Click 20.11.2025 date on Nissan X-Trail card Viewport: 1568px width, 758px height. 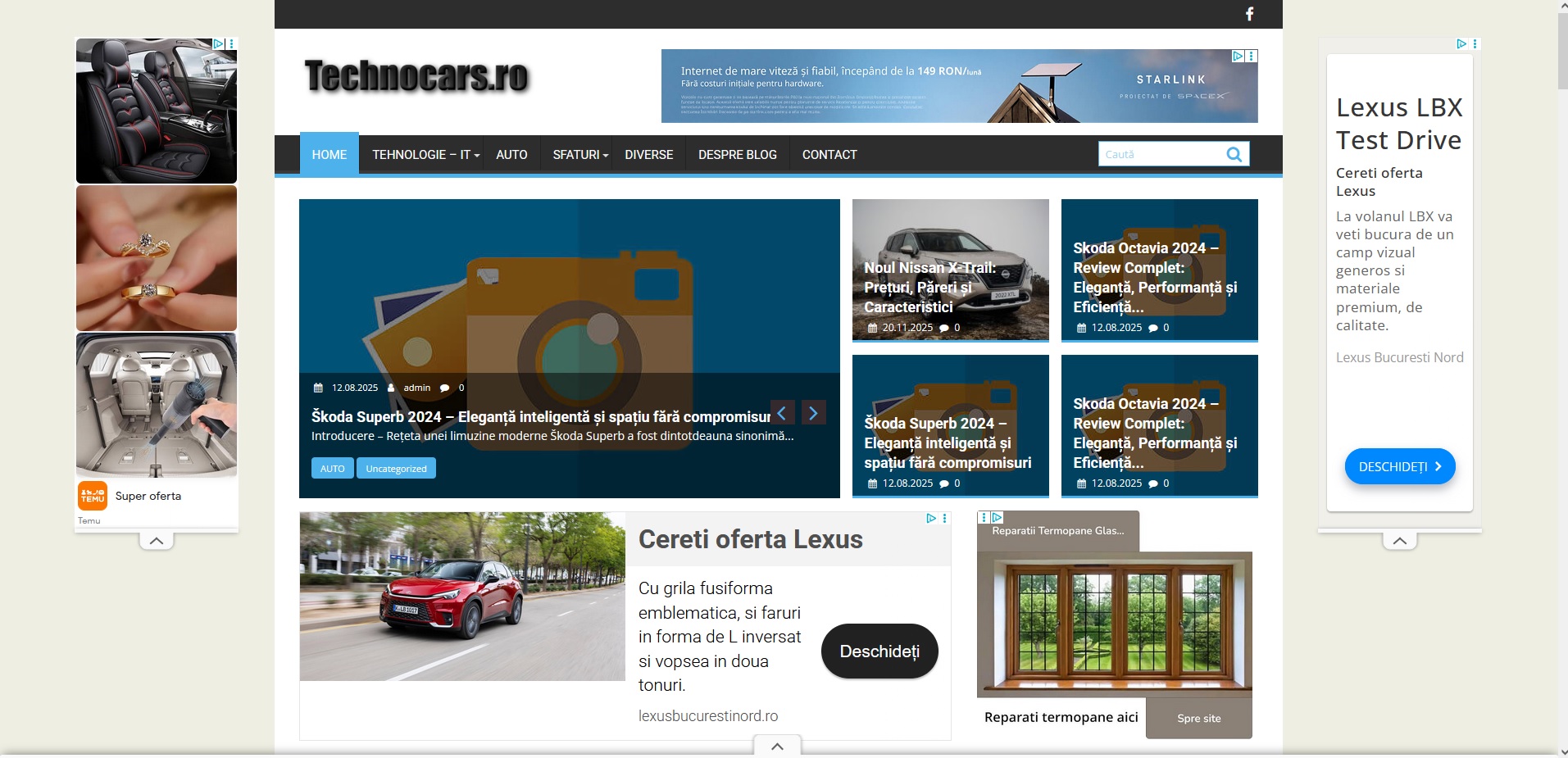click(907, 328)
